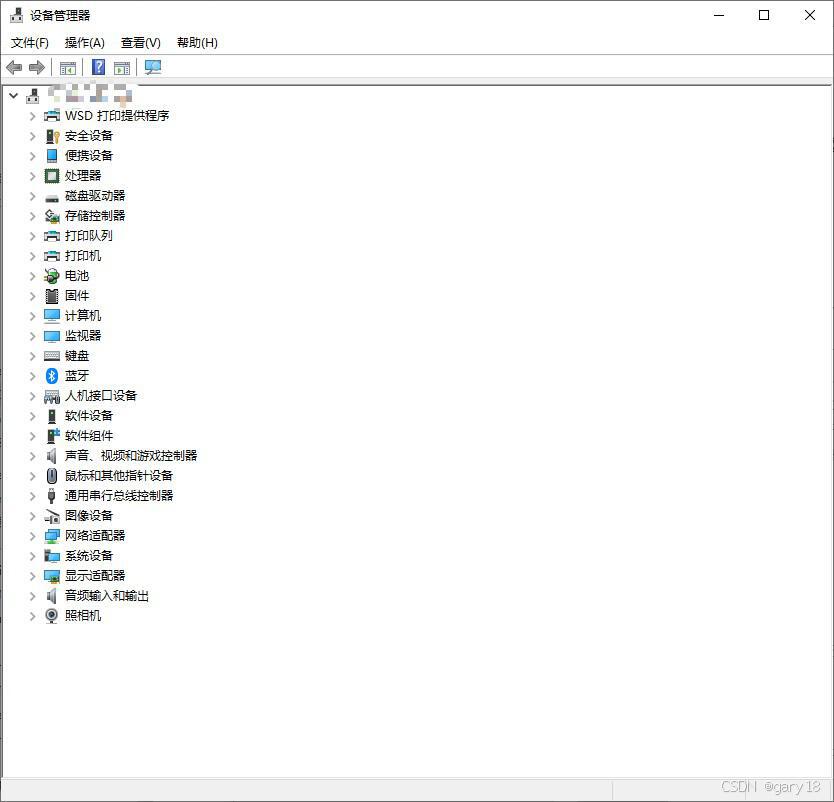Close the 设备管理器 window
This screenshot has width=834, height=802.
click(x=810, y=15)
